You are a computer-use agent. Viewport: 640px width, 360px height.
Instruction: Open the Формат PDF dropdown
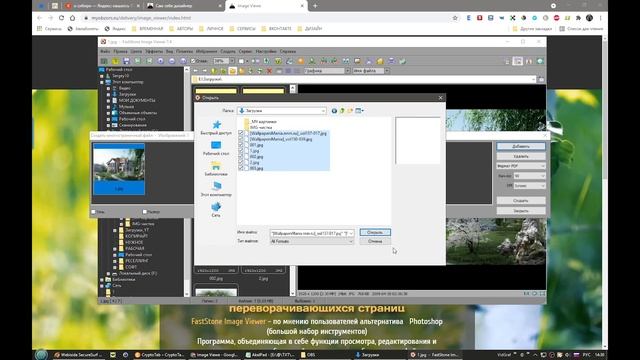pos(521,166)
